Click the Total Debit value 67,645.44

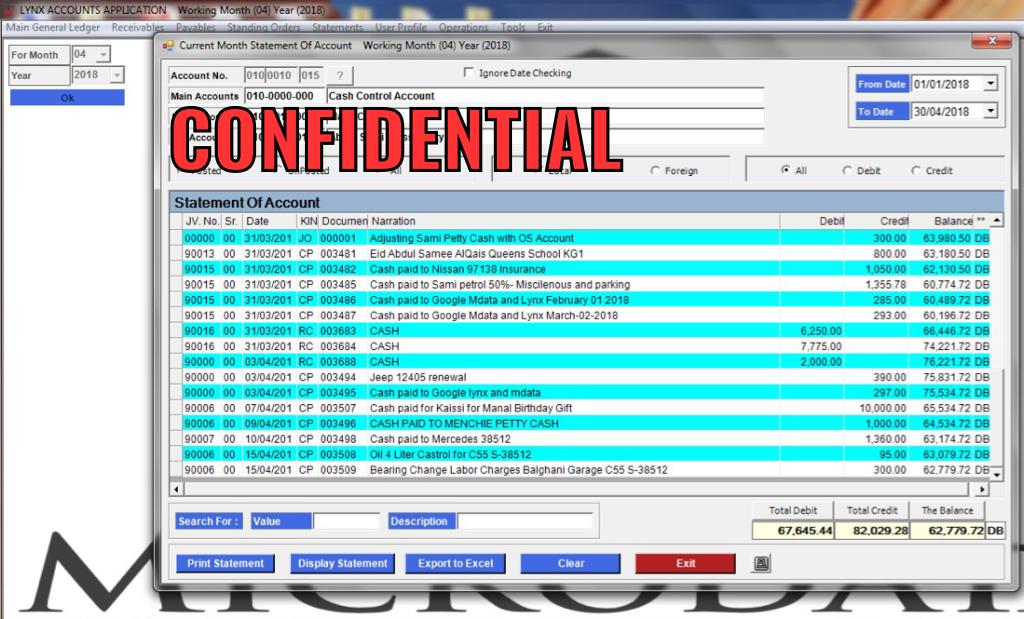793,530
